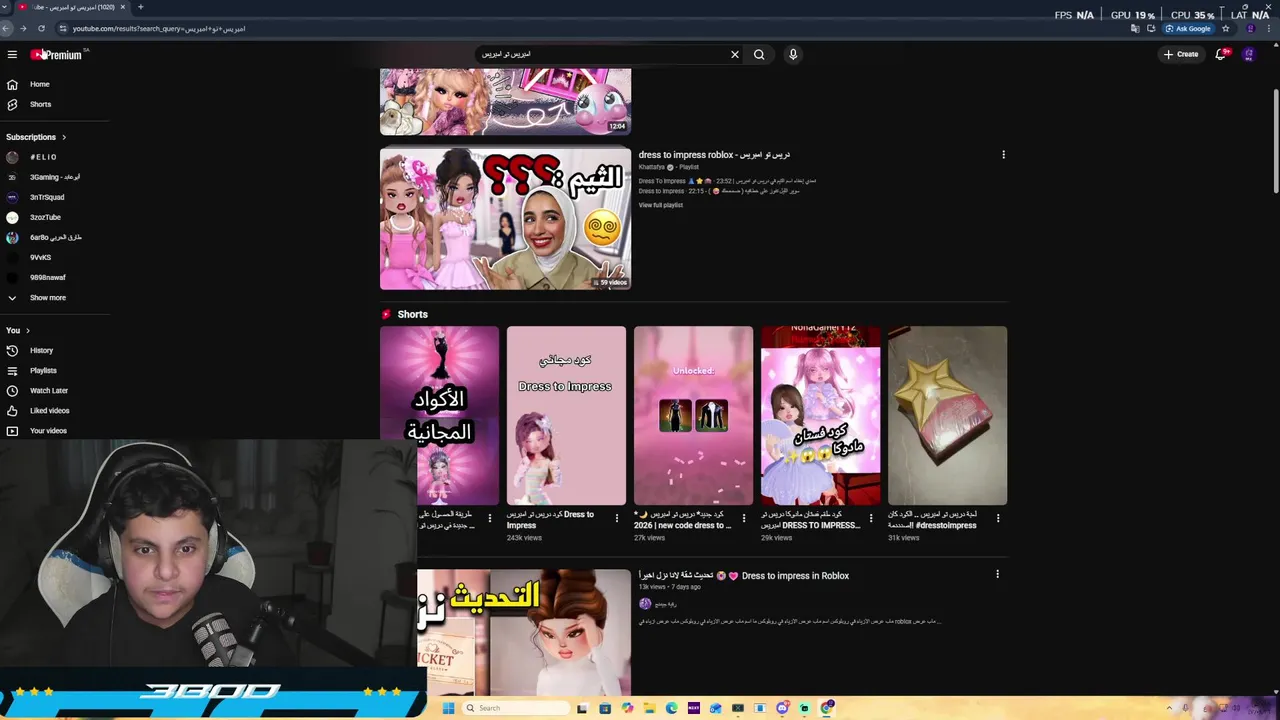
Task: Open the dress to impress roblox playlist title
Action: pyautogui.click(x=714, y=155)
